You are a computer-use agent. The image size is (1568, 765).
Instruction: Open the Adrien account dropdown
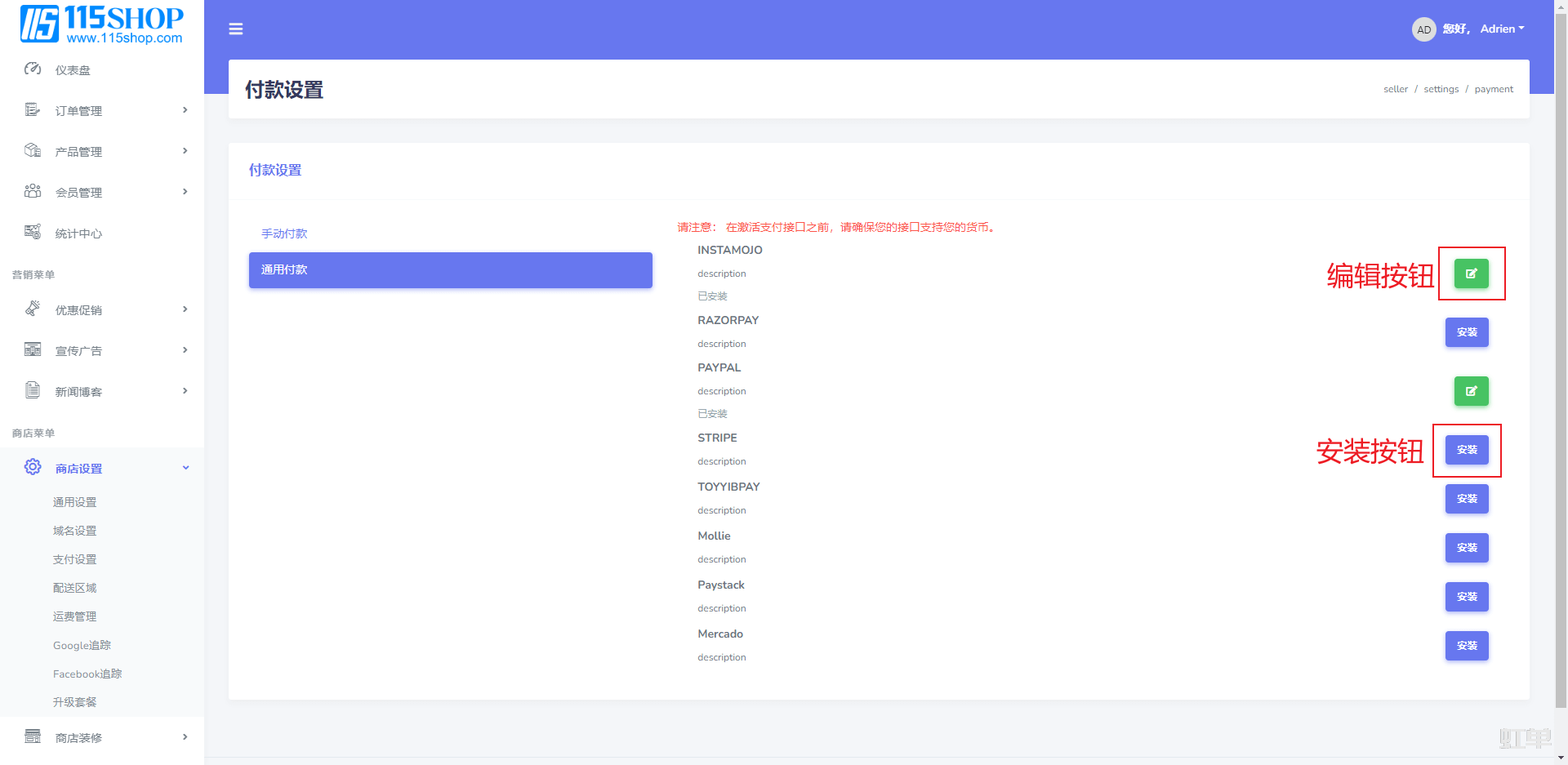click(x=1502, y=29)
